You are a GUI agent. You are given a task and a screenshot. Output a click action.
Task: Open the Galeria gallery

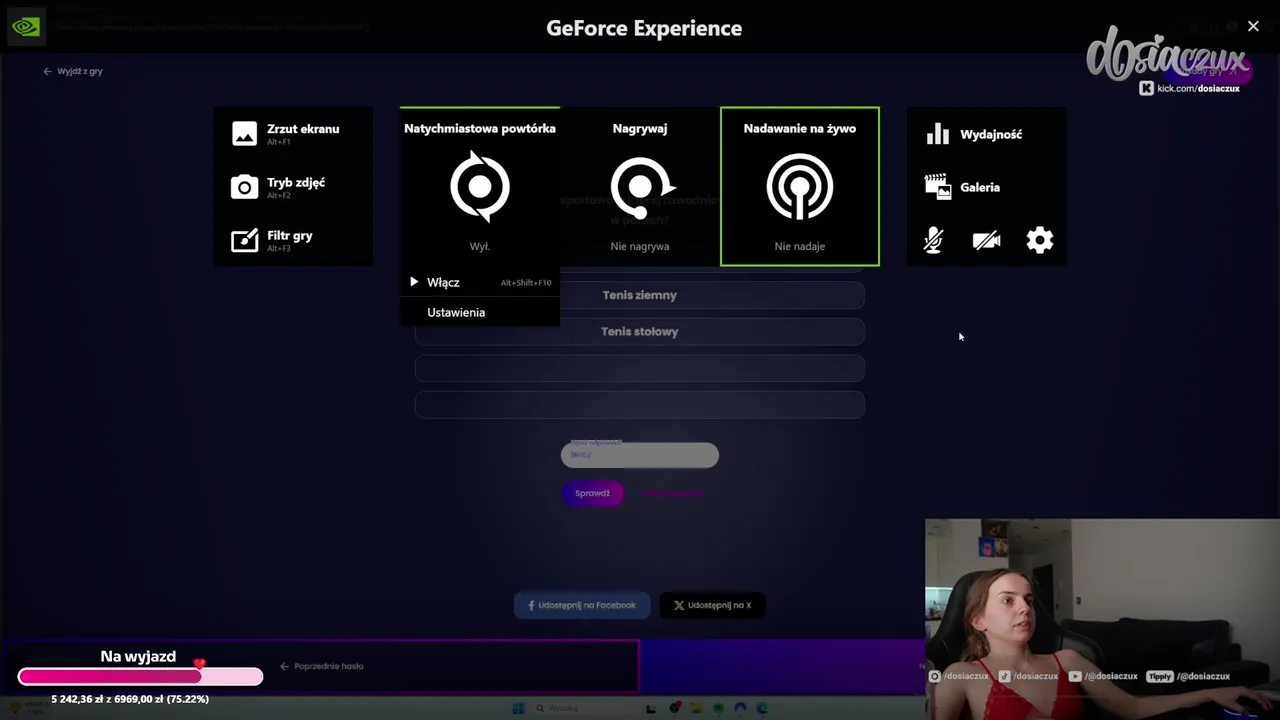[962, 187]
